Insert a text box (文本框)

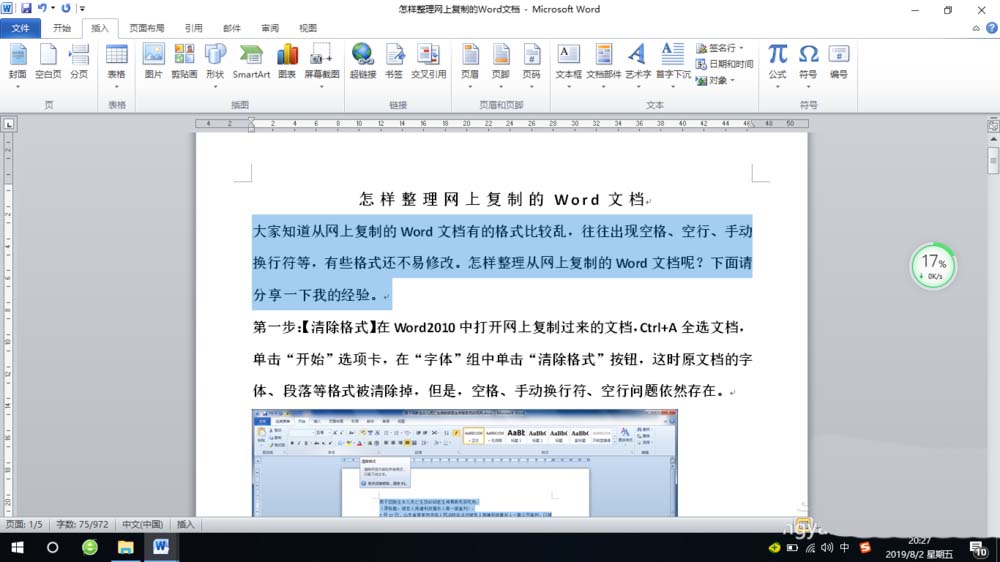click(x=568, y=65)
